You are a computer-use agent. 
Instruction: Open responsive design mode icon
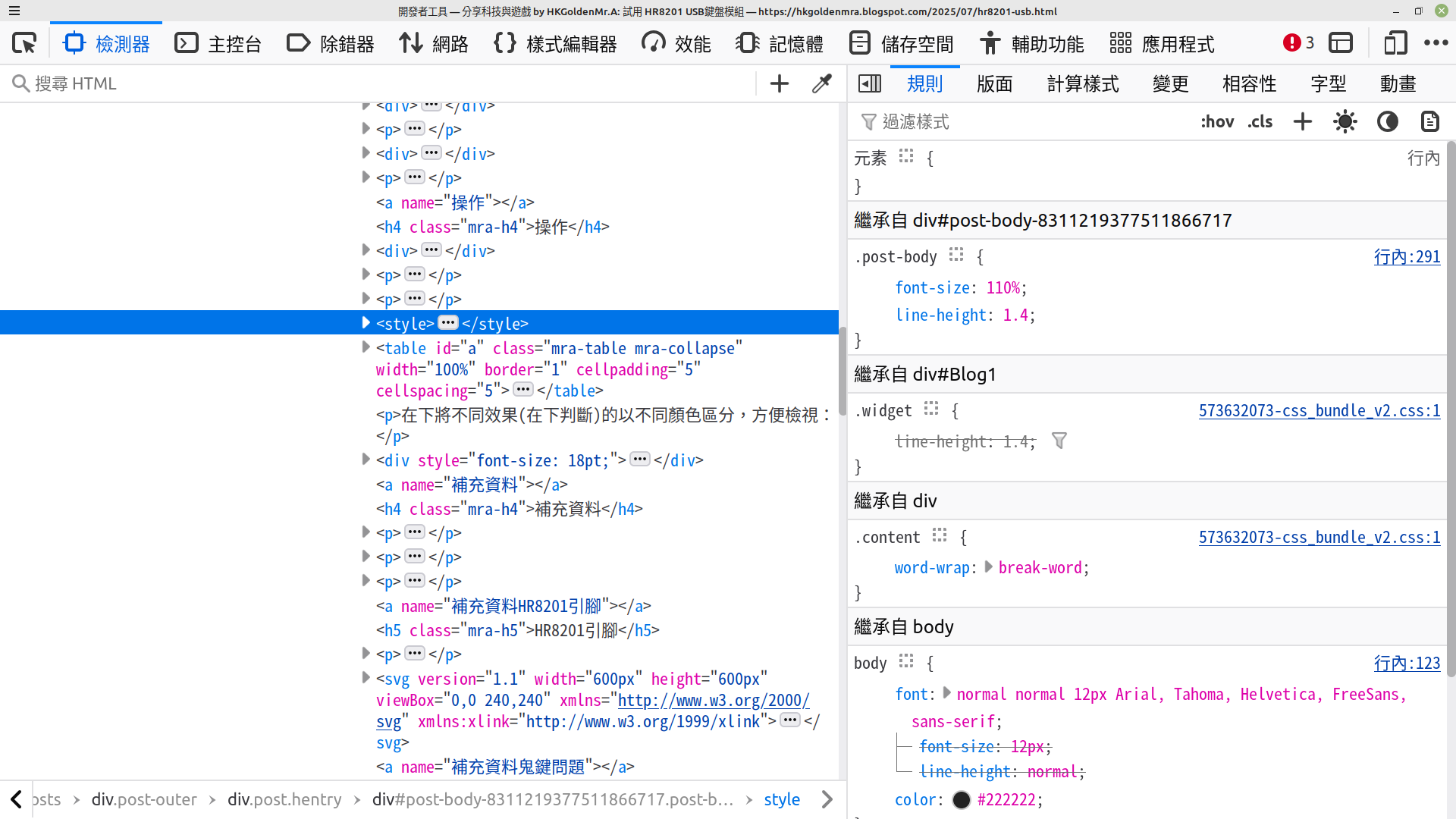1395,43
